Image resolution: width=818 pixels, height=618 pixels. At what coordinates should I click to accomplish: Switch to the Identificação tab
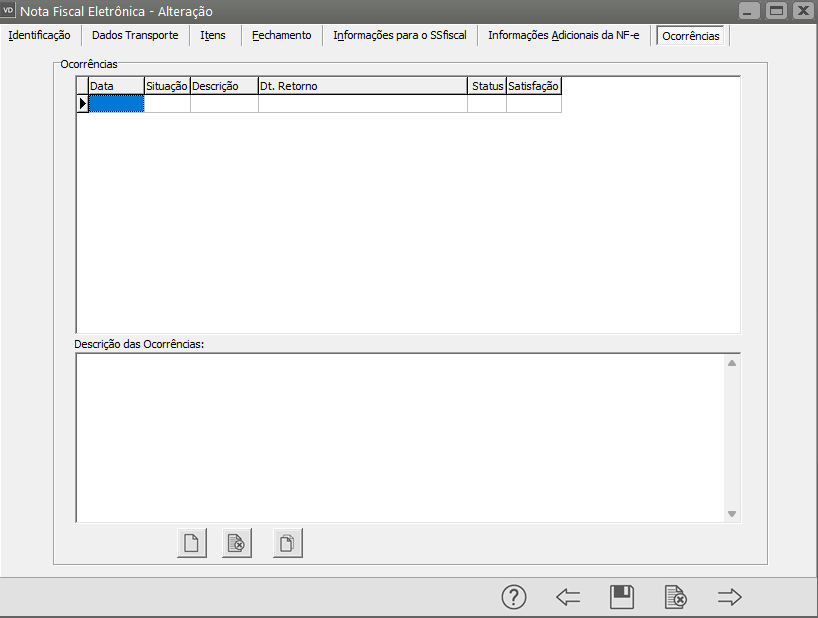pyautogui.click(x=39, y=35)
